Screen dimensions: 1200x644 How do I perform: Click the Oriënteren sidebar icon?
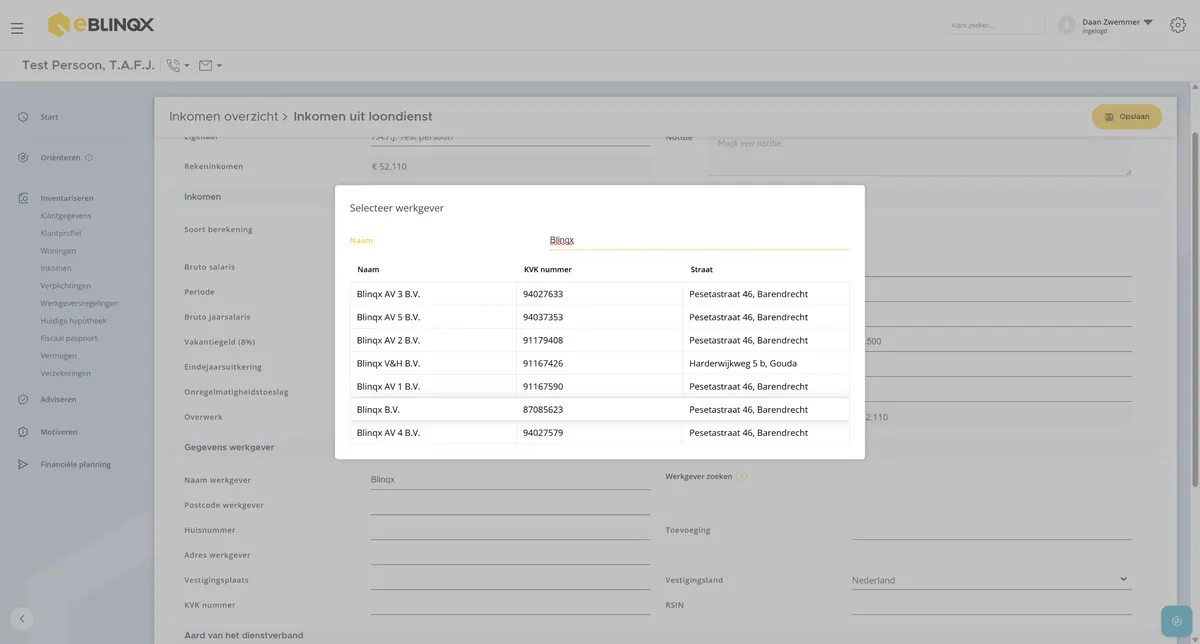click(23, 157)
